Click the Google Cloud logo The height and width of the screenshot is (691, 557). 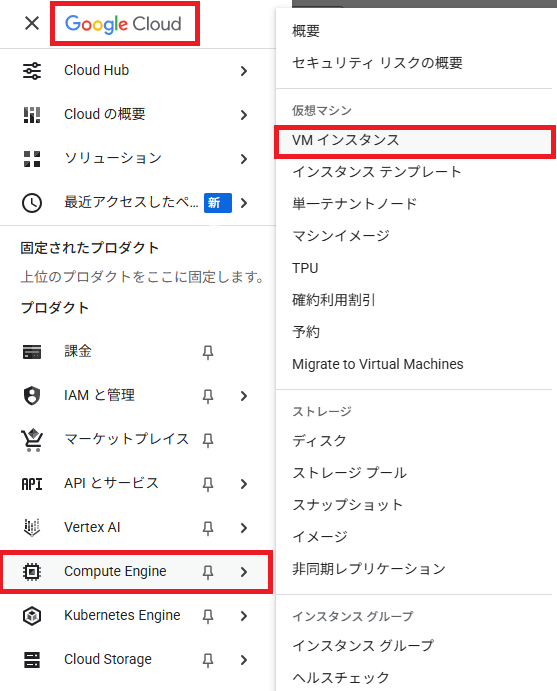tap(123, 23)
